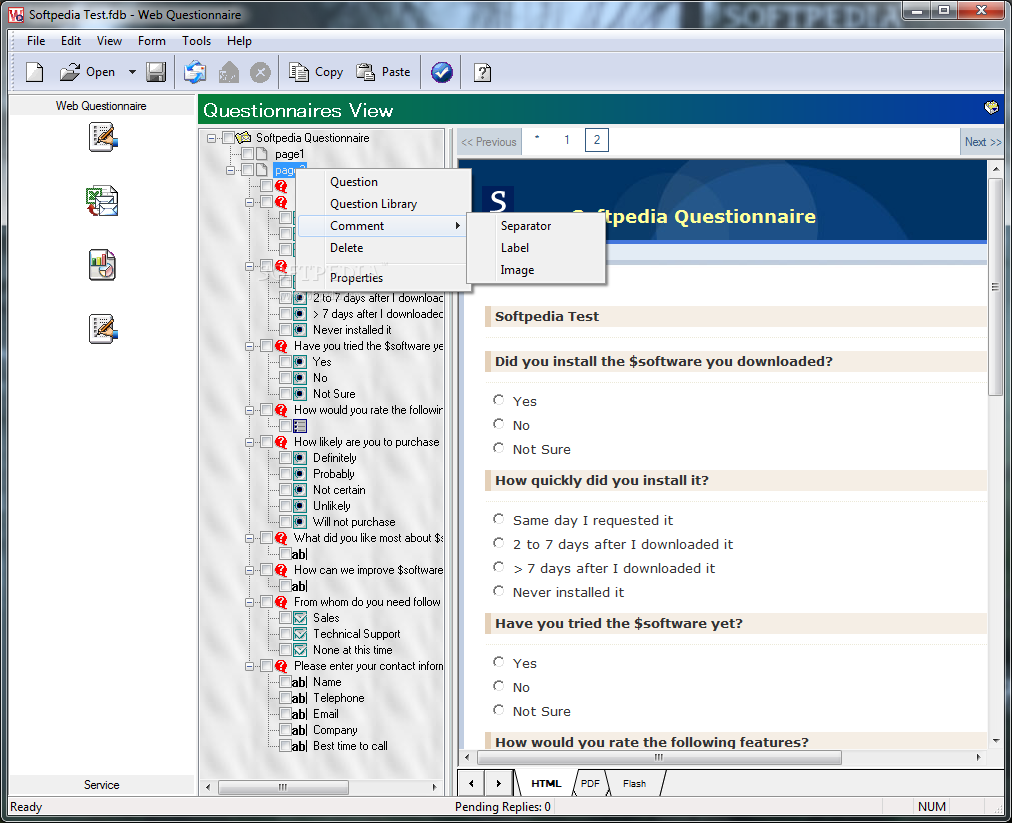The height and width of the screenshot is (823, 1012).
Task: Collapse 'From whom do you need follow' node
Action: click(x=250, y=602)
